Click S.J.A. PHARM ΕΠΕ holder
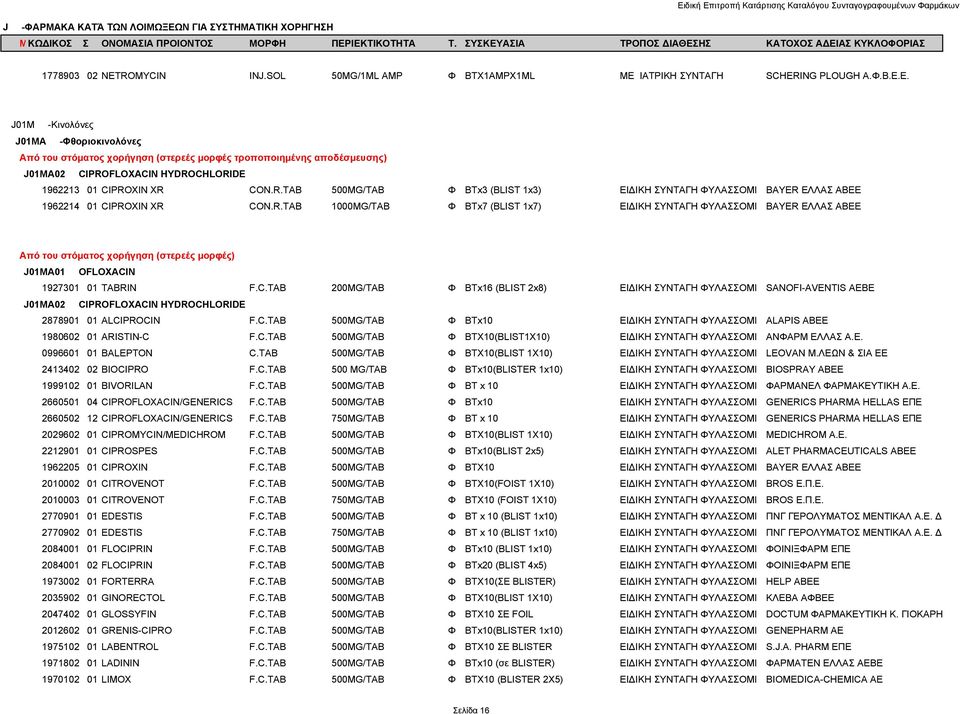The width and height of the screenshot is (960, 714). click(x=809, y=647)
